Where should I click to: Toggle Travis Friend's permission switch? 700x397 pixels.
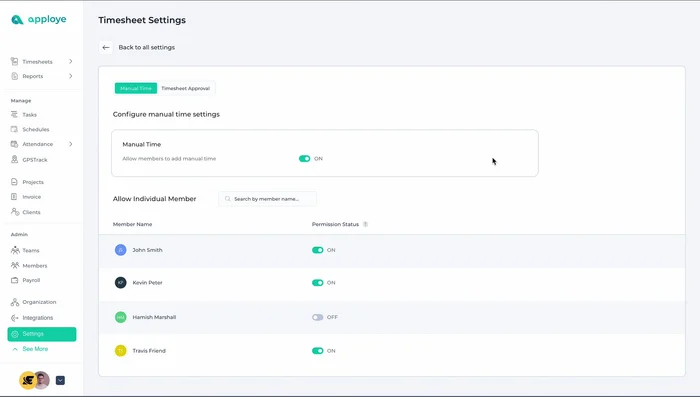317,351
